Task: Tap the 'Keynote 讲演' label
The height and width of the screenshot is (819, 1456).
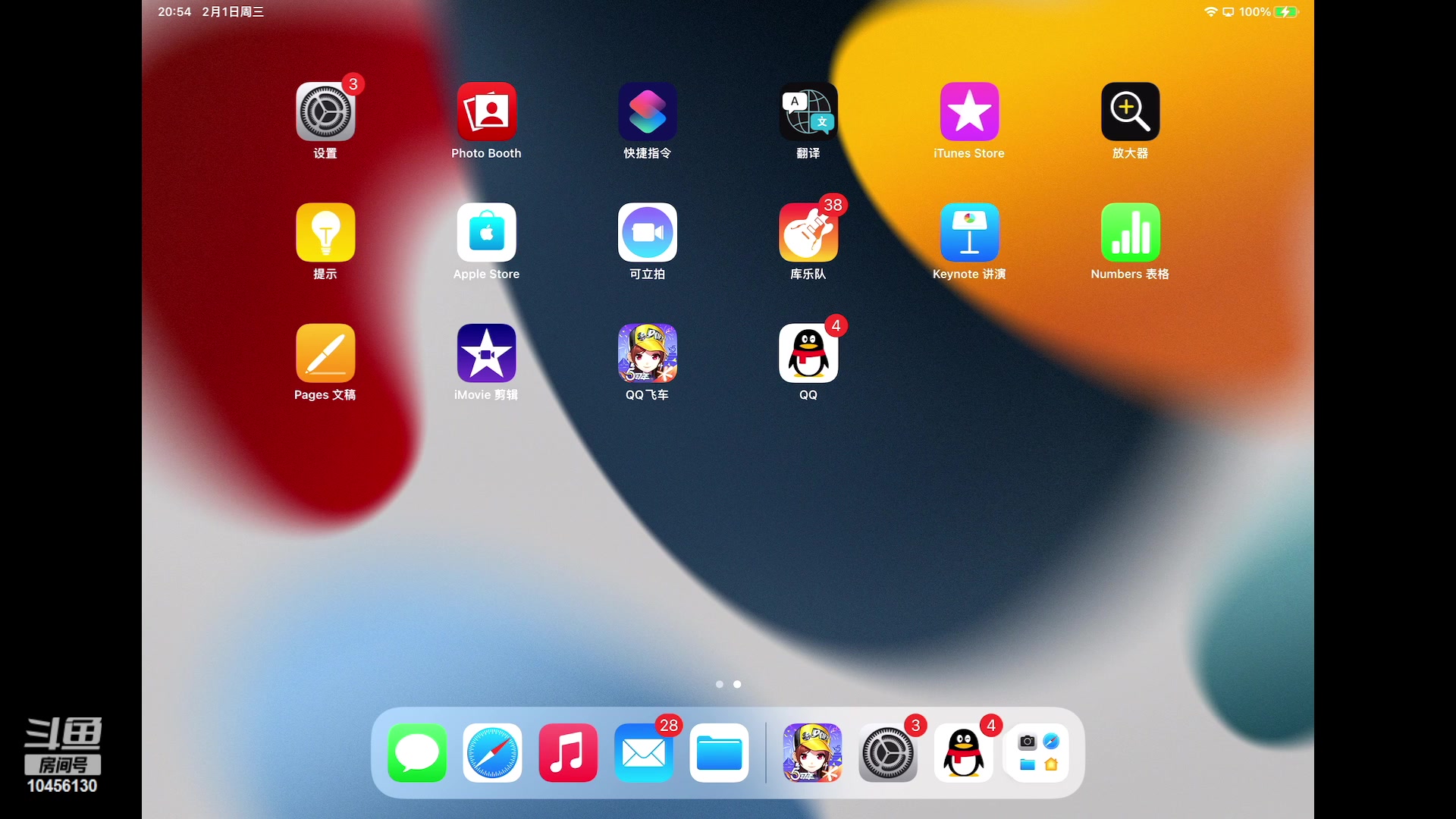Action: tap(969, 274)
